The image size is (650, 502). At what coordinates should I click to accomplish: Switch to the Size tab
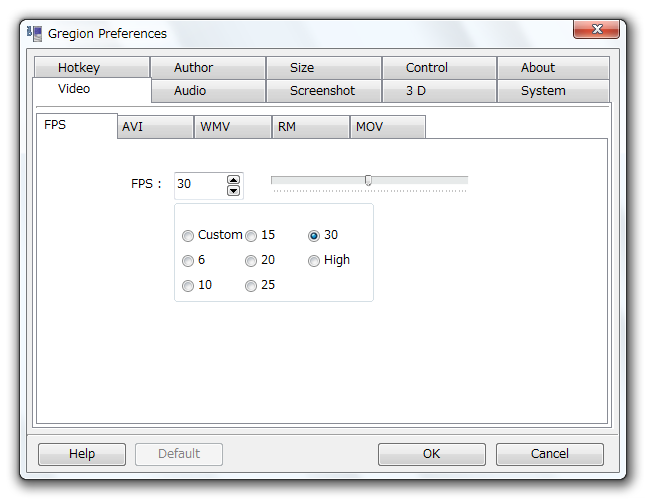point(324,68)
